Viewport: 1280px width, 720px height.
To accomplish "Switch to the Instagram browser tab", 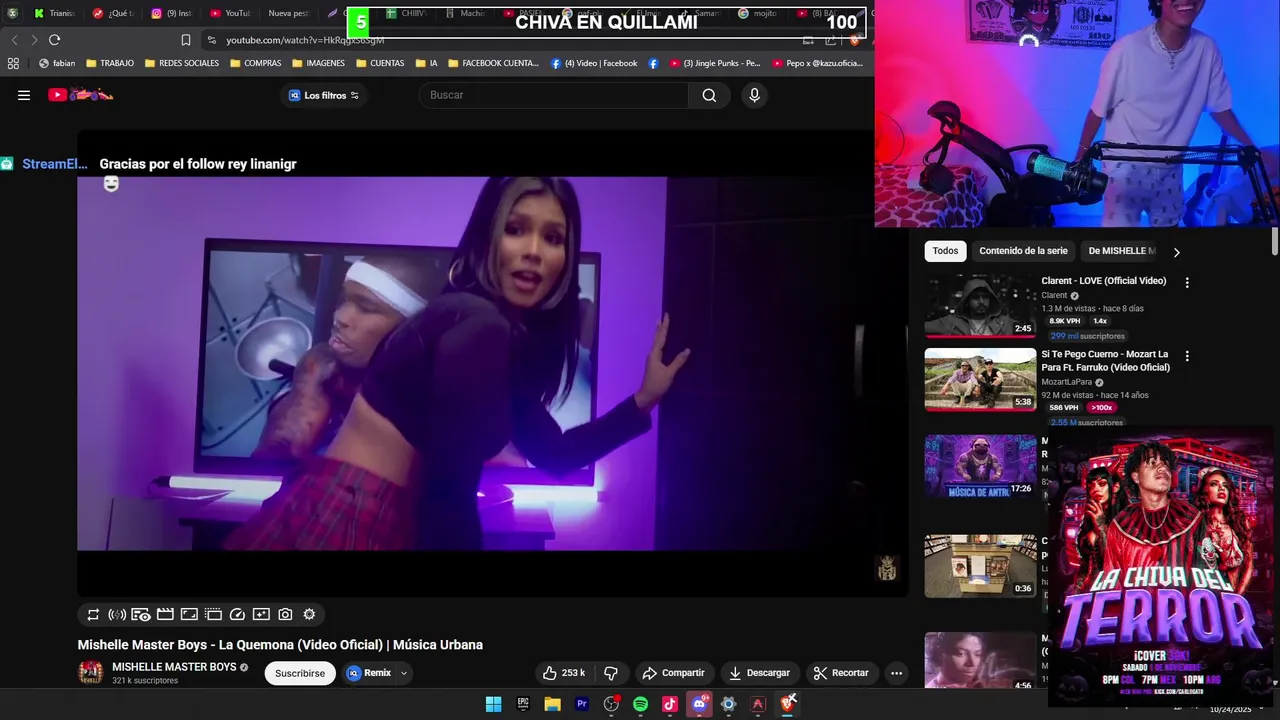I will [x=170, y=13].
